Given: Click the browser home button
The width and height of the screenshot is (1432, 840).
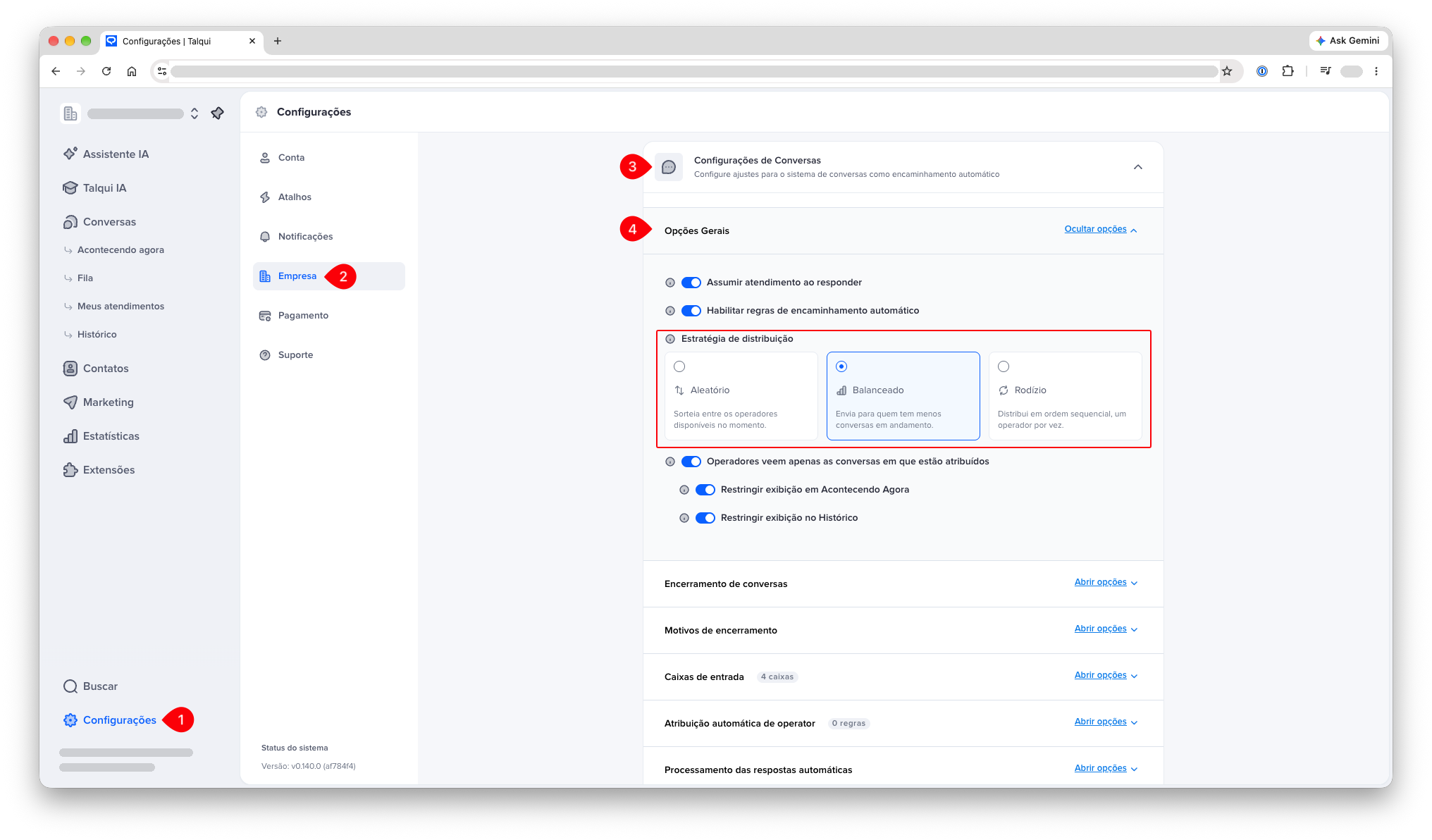Looking at the screenshot, I should pos(132,71).
